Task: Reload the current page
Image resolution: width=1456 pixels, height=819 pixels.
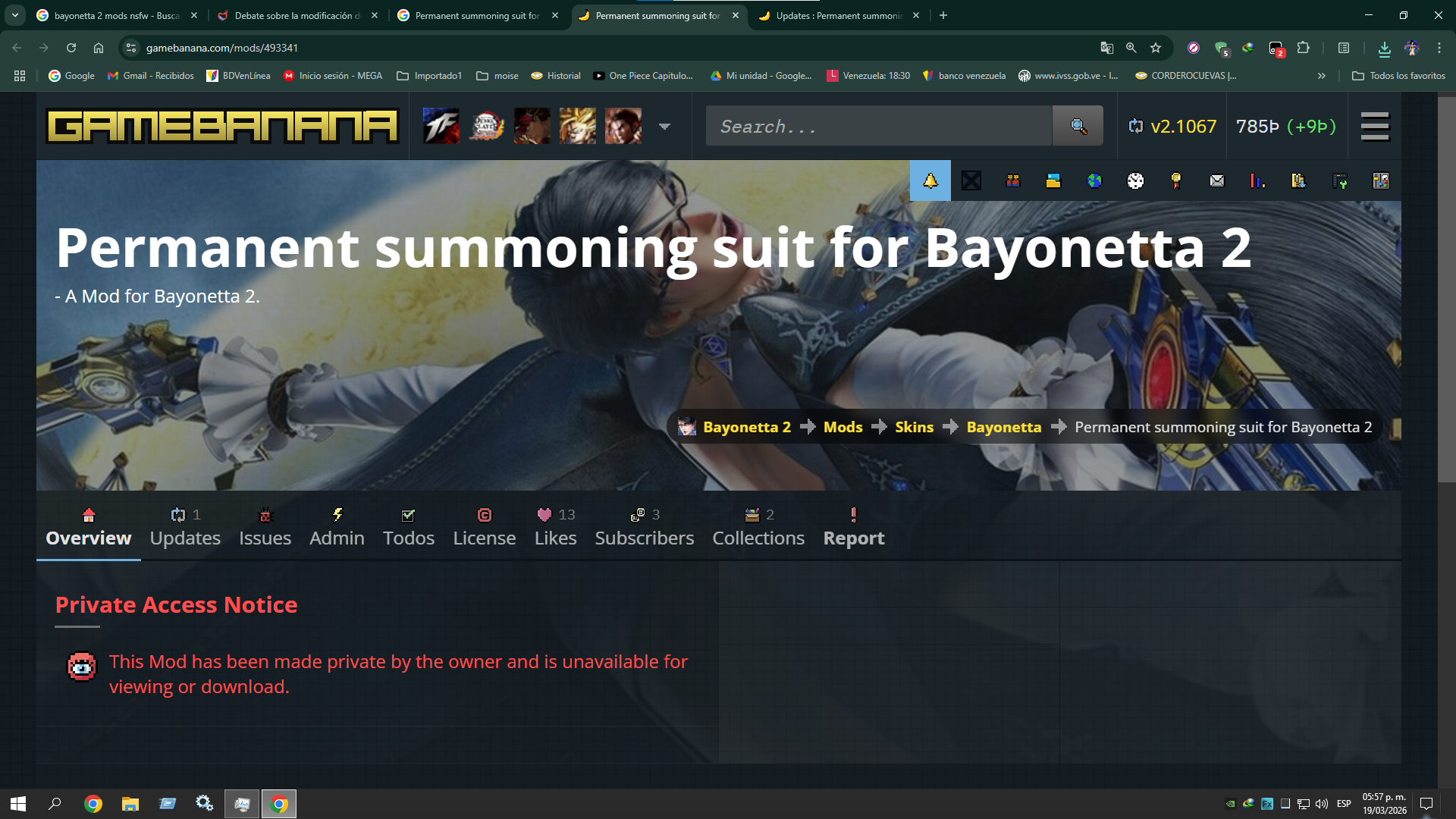Action: click(71, 48)
